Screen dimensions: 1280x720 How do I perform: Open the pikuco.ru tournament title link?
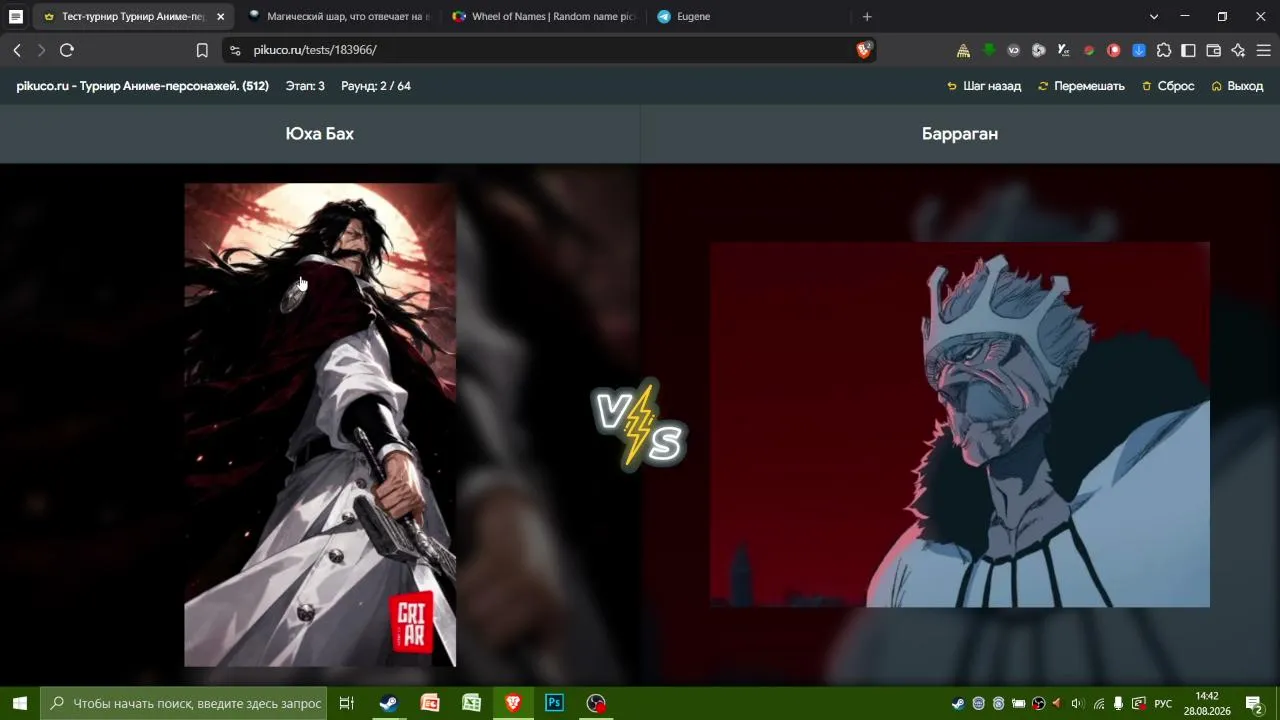(143, 86)
